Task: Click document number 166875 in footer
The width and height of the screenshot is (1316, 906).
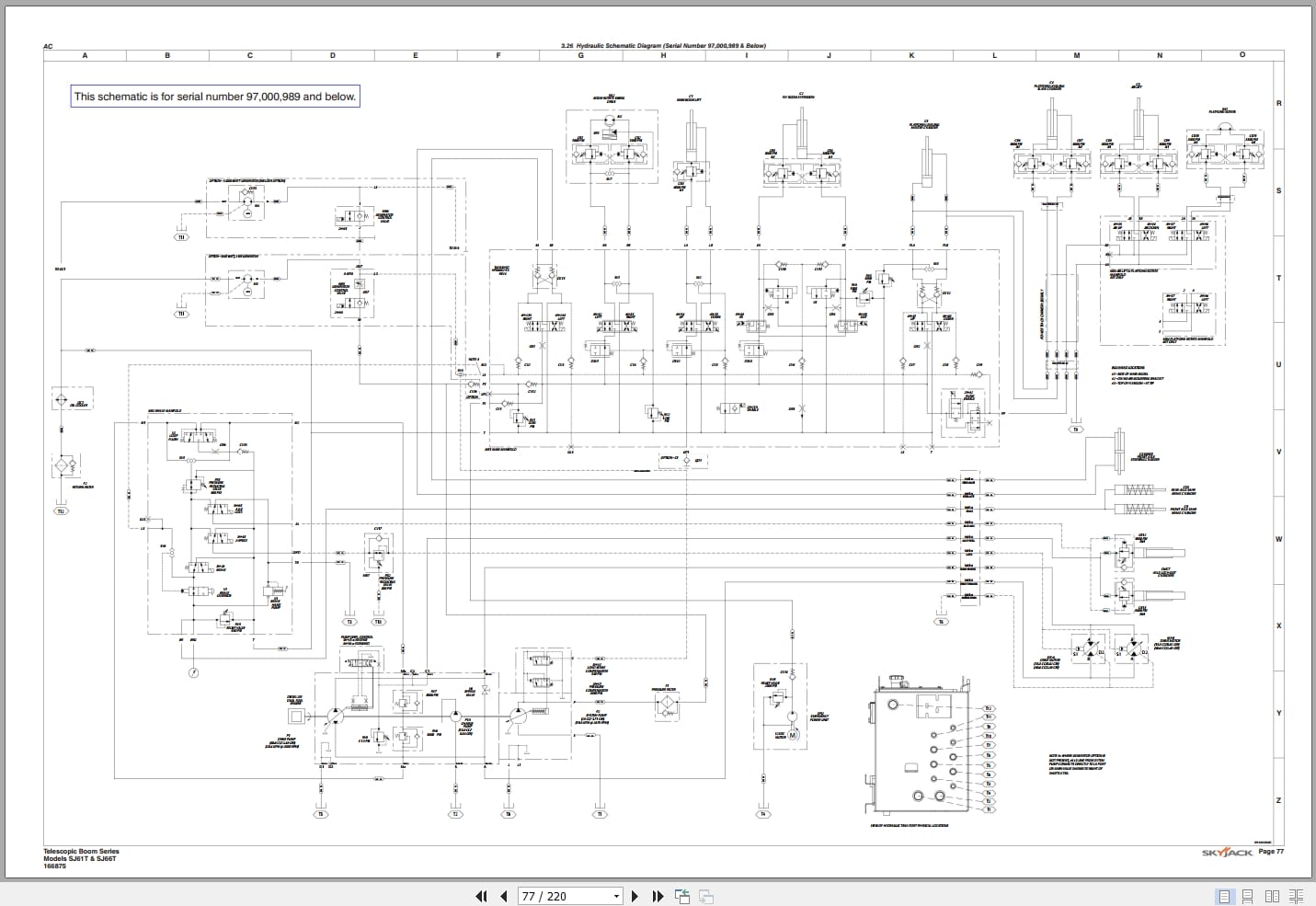Action: [54, 866]
